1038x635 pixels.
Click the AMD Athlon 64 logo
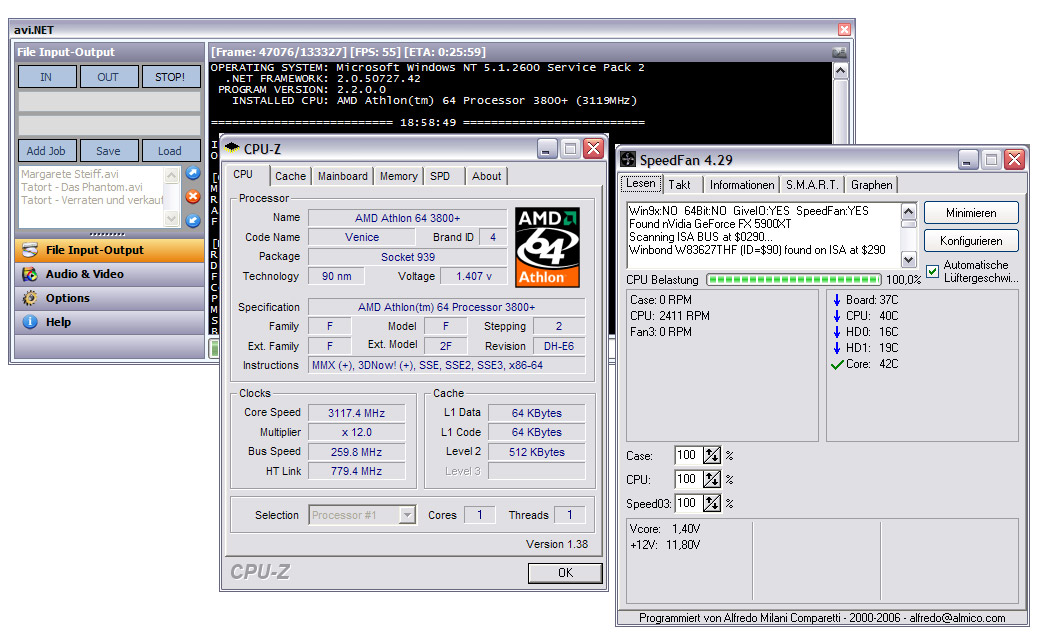click(547, 247)
